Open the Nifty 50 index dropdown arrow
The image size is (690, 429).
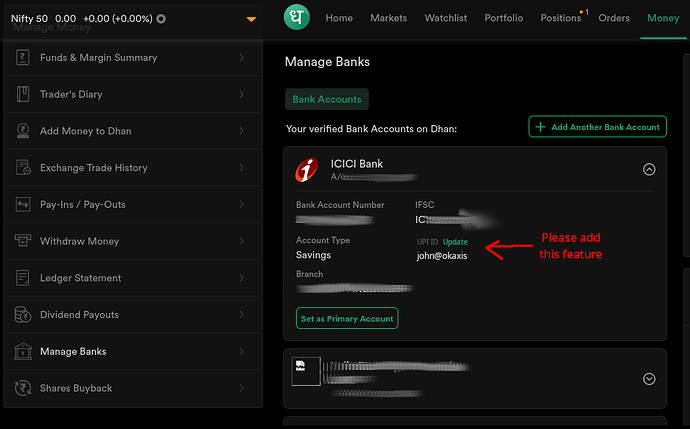[x=251, y=19]
